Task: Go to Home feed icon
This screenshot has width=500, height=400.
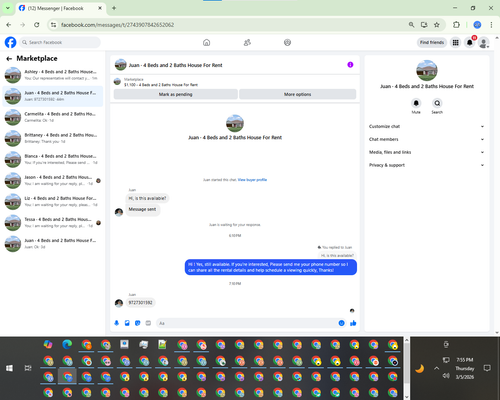Action: [206, 42]
